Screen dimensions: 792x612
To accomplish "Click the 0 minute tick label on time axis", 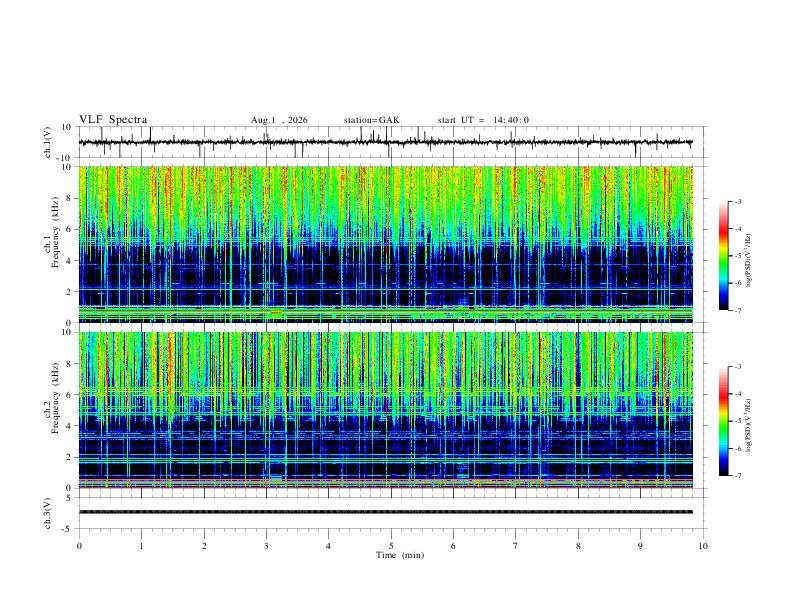I will (x=79, y=546).
